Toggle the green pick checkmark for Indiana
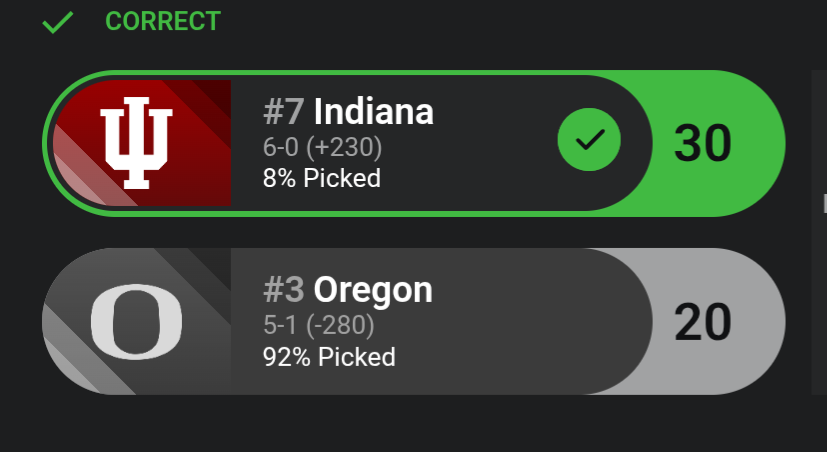This screenshot has width=827, height=452. (x=589, y=141)
